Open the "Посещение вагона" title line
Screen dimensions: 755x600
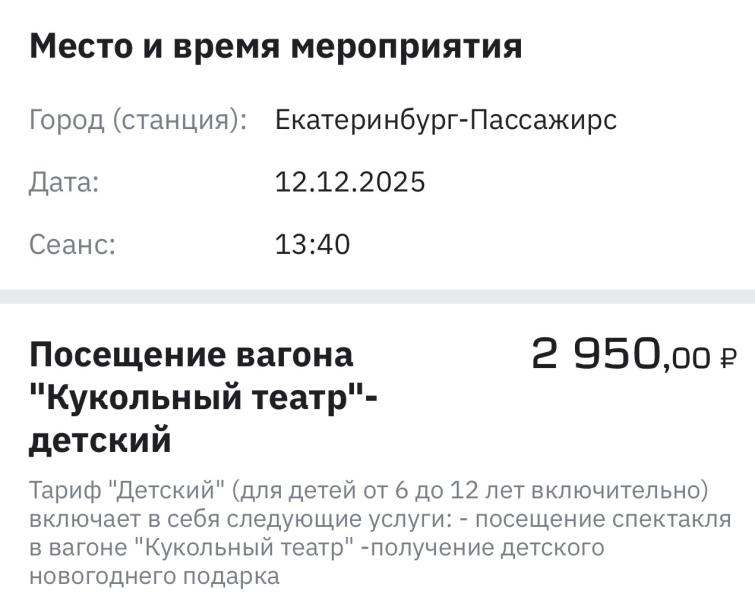191,355
